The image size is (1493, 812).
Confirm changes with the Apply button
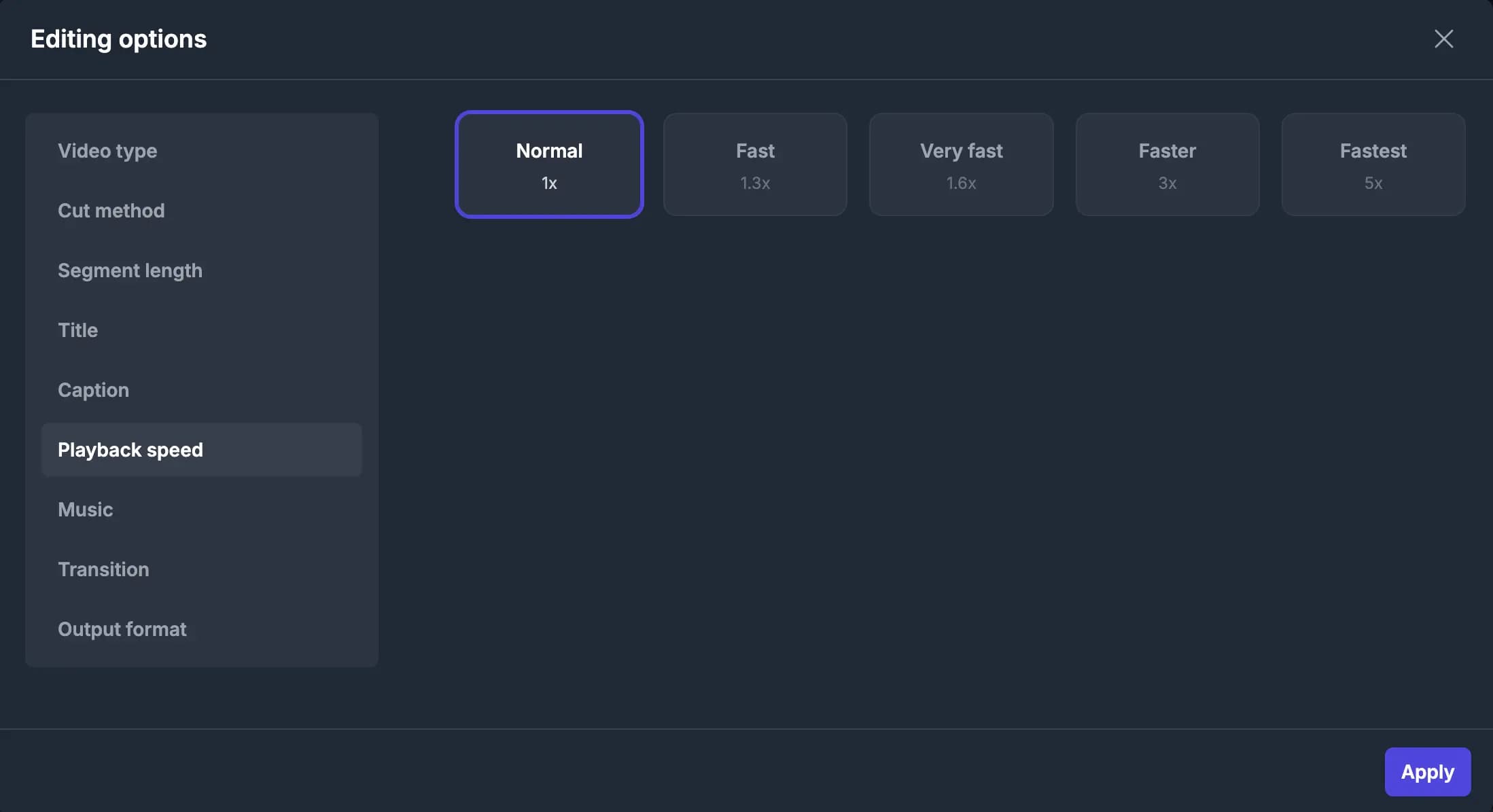[1427, 771]
